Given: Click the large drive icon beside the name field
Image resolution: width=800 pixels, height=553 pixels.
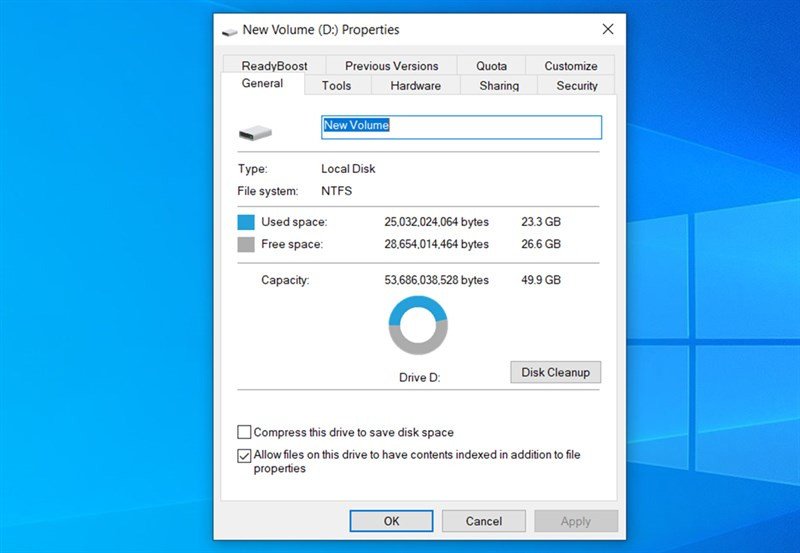Looking at the screenshot, I should click(255, 132).
